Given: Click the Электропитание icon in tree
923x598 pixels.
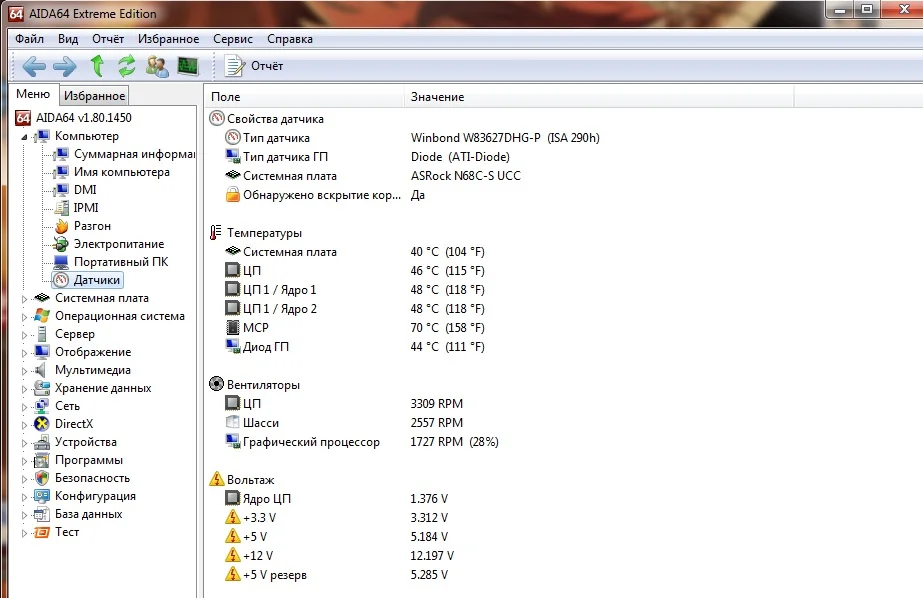Looking at the screenshot, I should [61, 244].
